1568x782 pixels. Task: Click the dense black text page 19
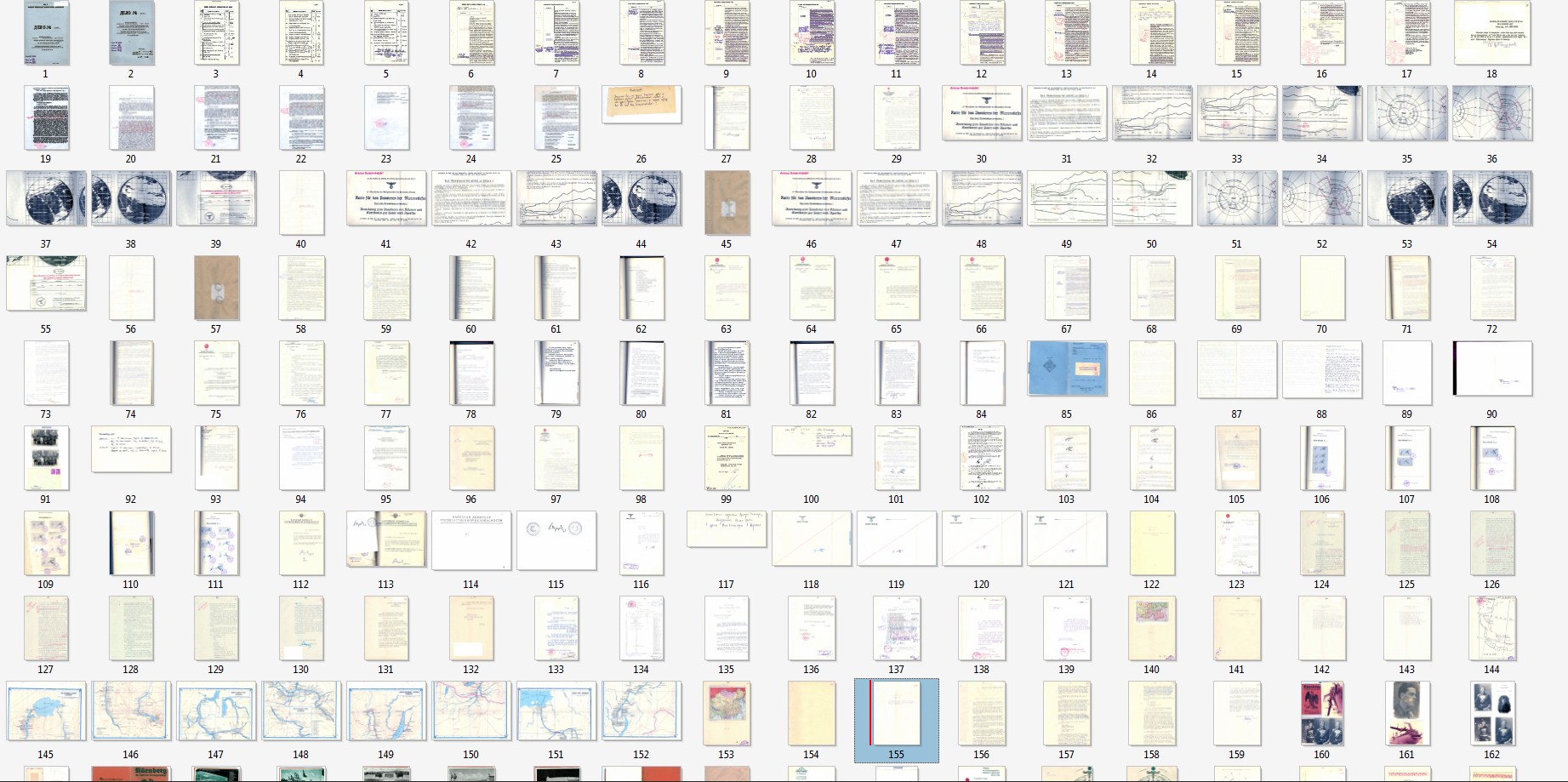(x=46, y=117)
